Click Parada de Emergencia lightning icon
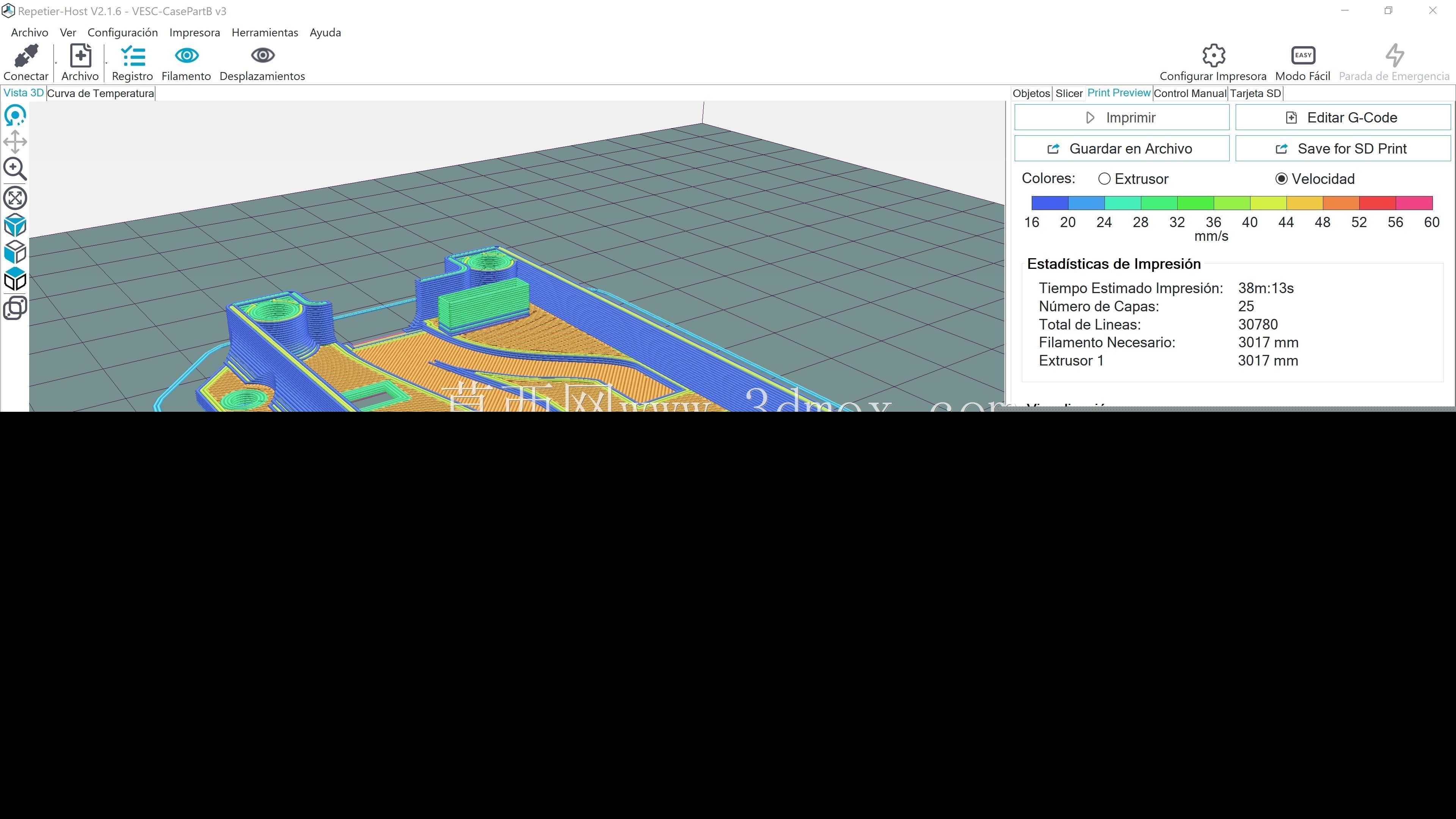This screenshot has height=819, width=1456. (1395, 55)
